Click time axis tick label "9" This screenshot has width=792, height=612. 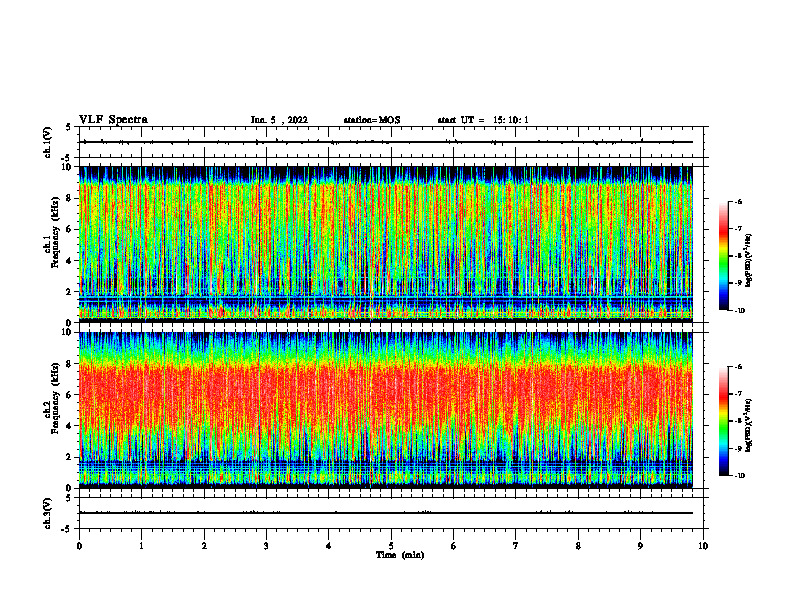coord(640,546)
